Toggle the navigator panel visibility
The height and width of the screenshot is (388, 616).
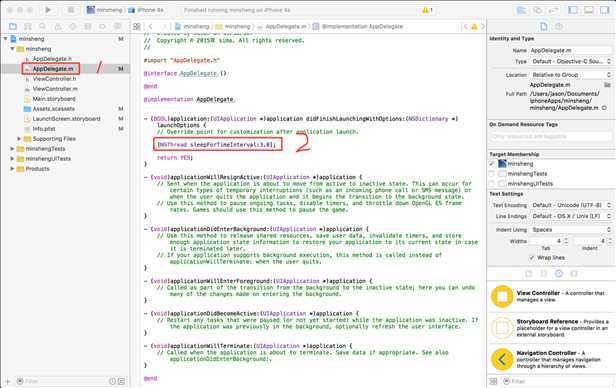tap(573, 10)
